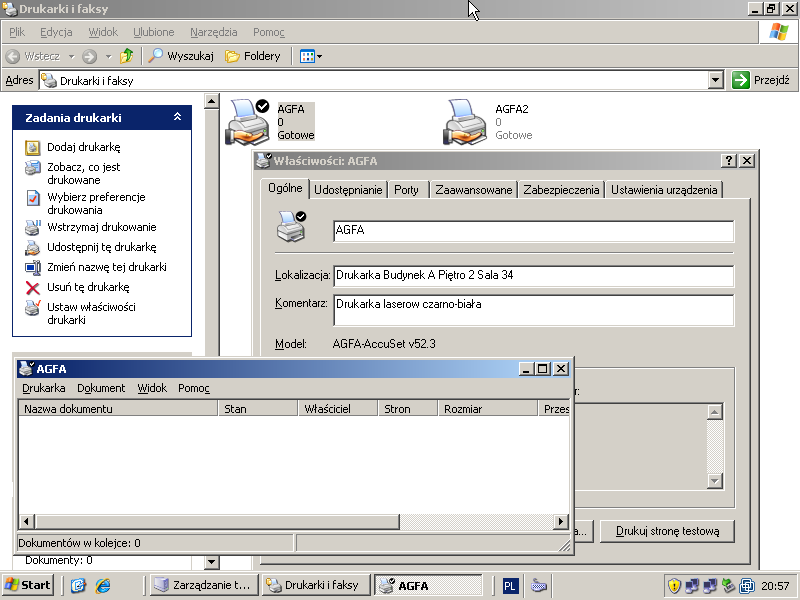Open the Pomoc menu in Drukarki i faksy

[x=269, y=32]
